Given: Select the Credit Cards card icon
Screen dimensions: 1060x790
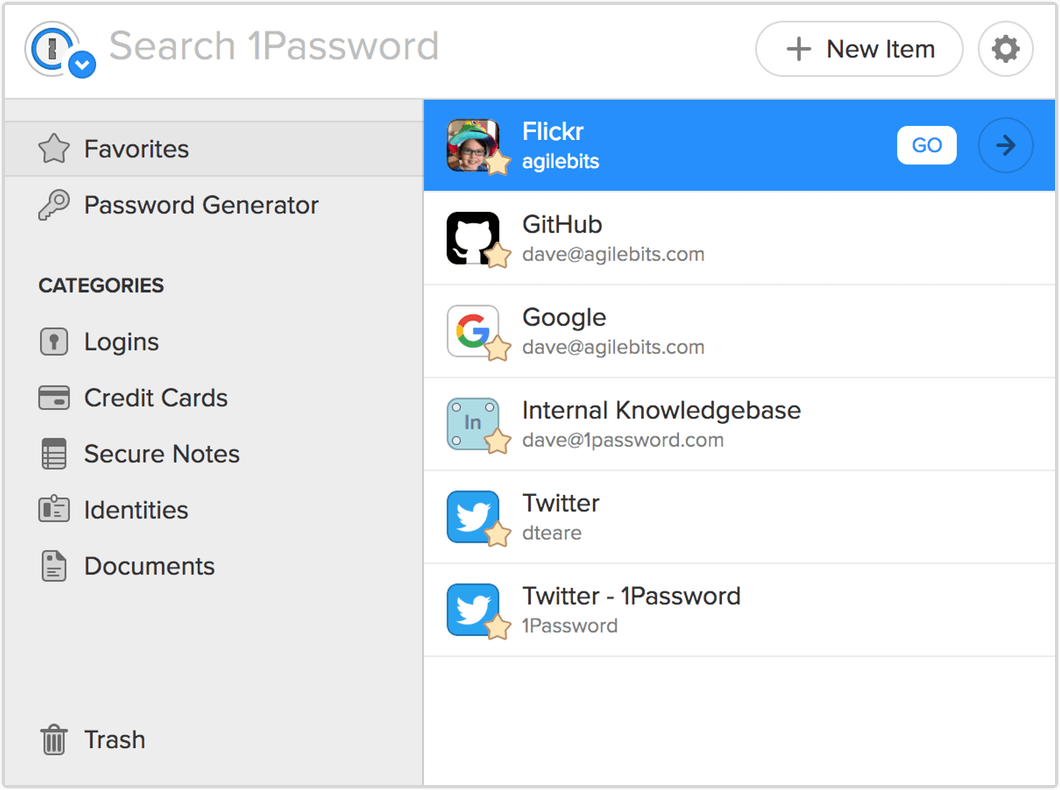Looking at the screenshot, I should point(53,397).
